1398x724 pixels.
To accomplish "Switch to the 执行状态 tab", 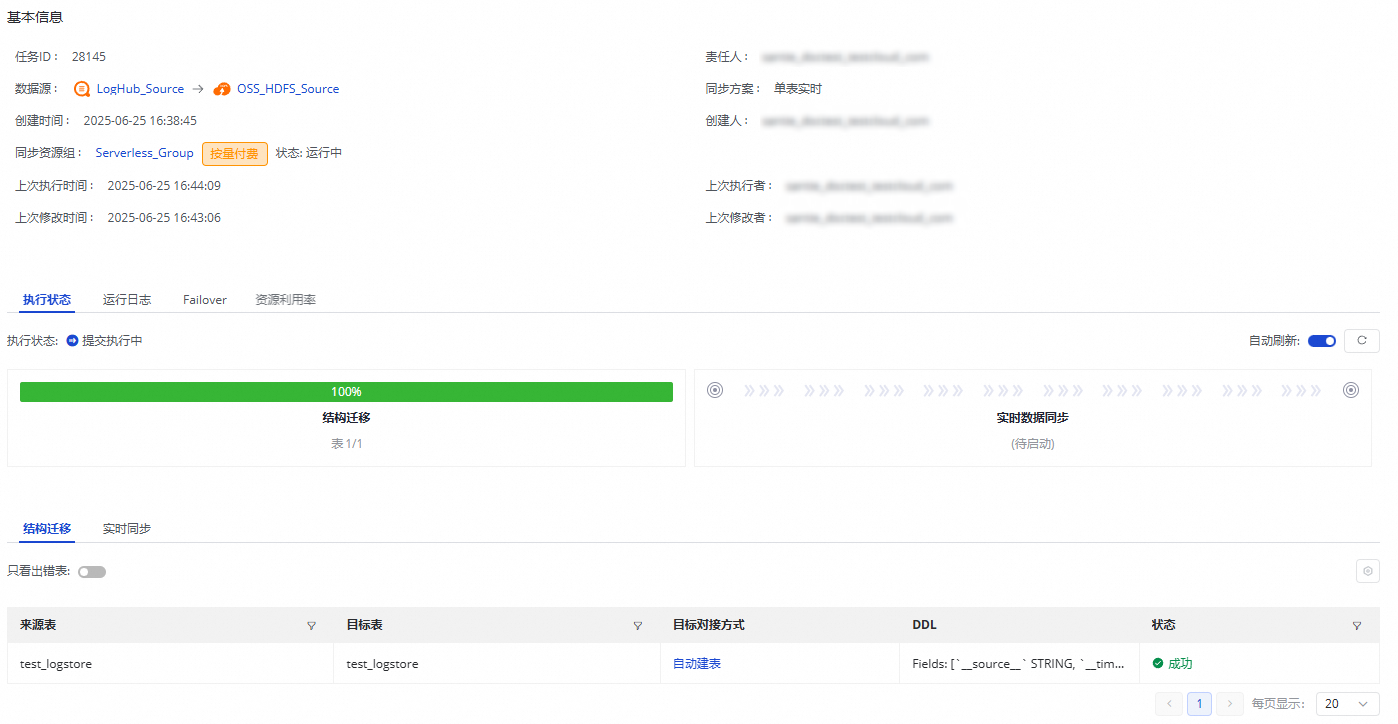I will (x=47, y=299).
